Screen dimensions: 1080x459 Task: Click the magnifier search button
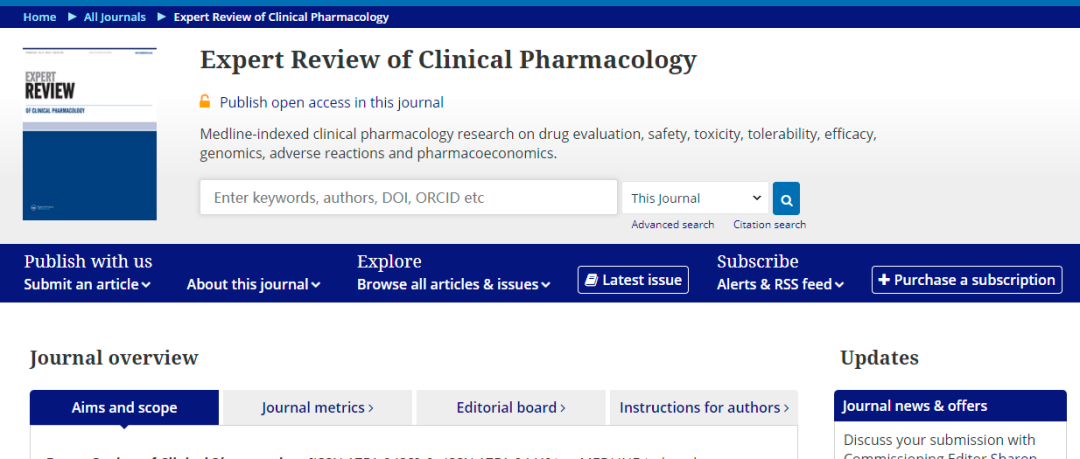click(x=786, y=198)
